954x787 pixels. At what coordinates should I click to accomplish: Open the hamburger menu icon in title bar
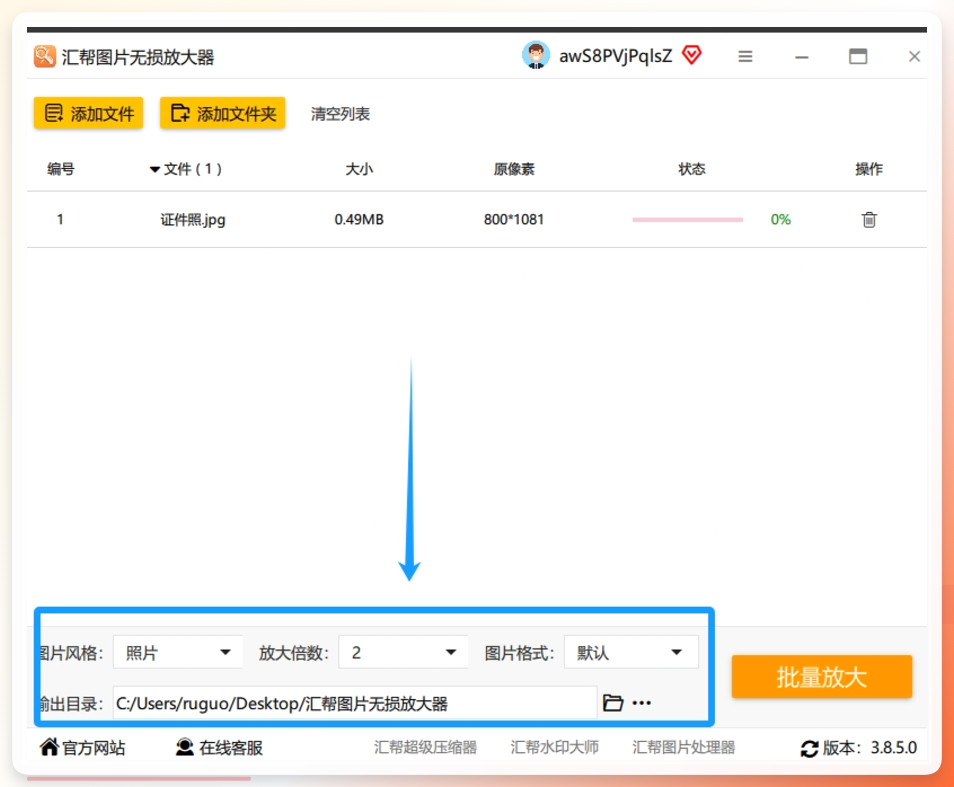point(745,57)
